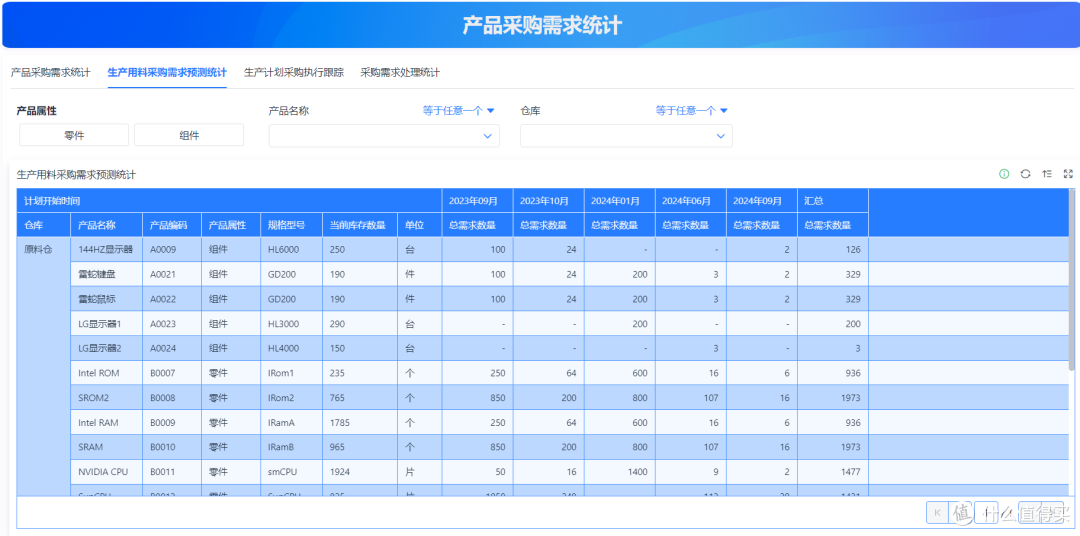Click the 产品编码 column header
Image resolution: width=1080 pixels, height=536 pixels.
[172, 225]
